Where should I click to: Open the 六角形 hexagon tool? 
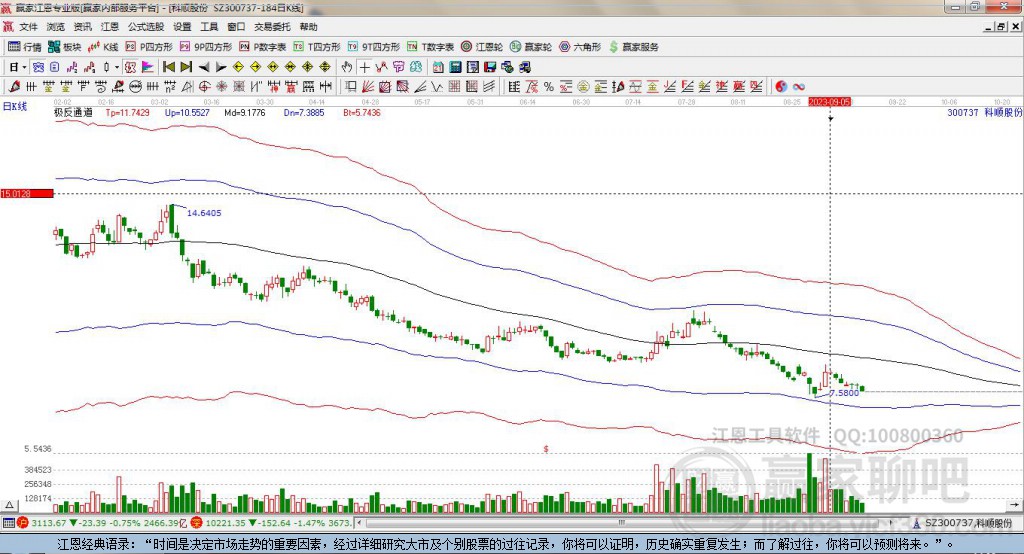coord(580,47)
